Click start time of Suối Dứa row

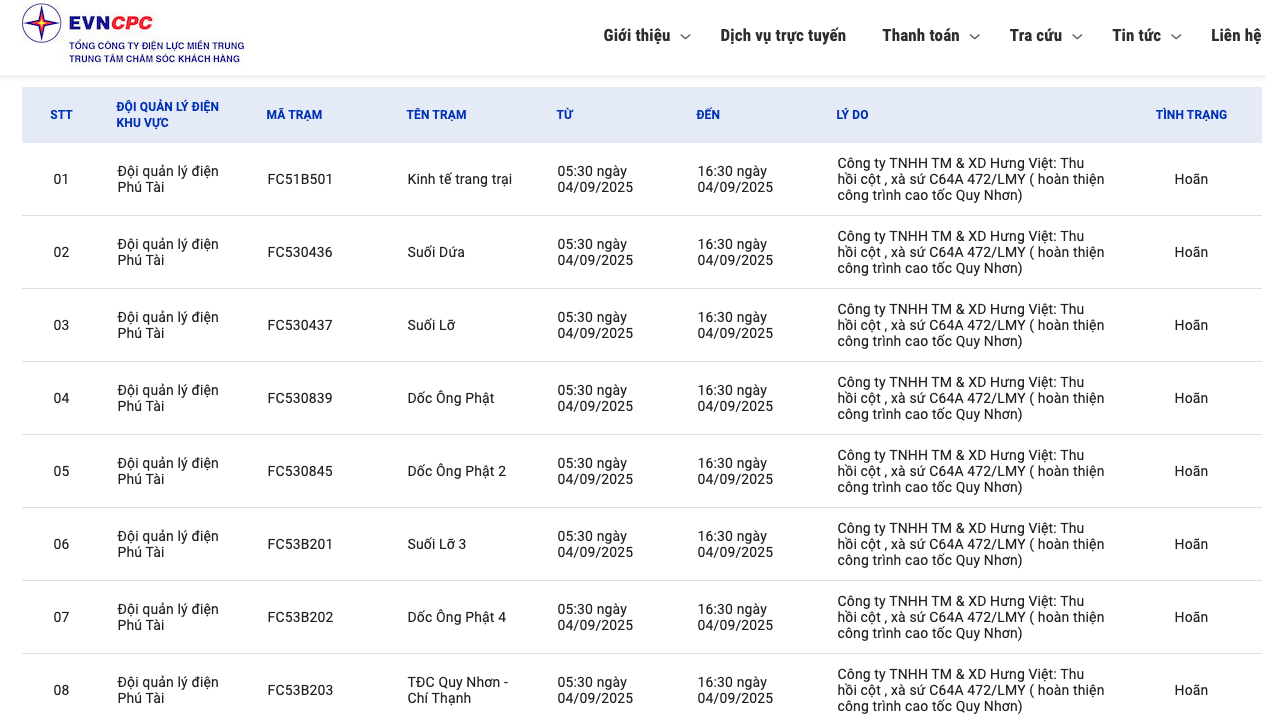(595, 252)
